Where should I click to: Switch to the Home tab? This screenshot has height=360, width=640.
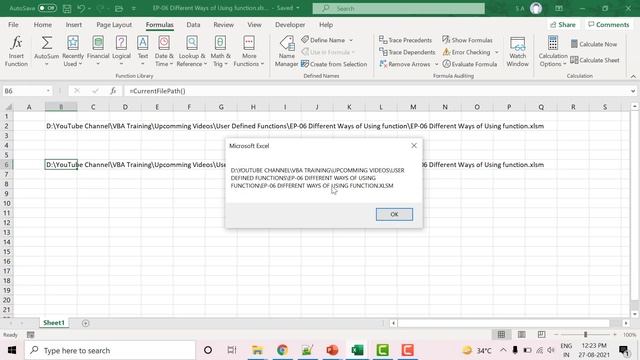42,25
